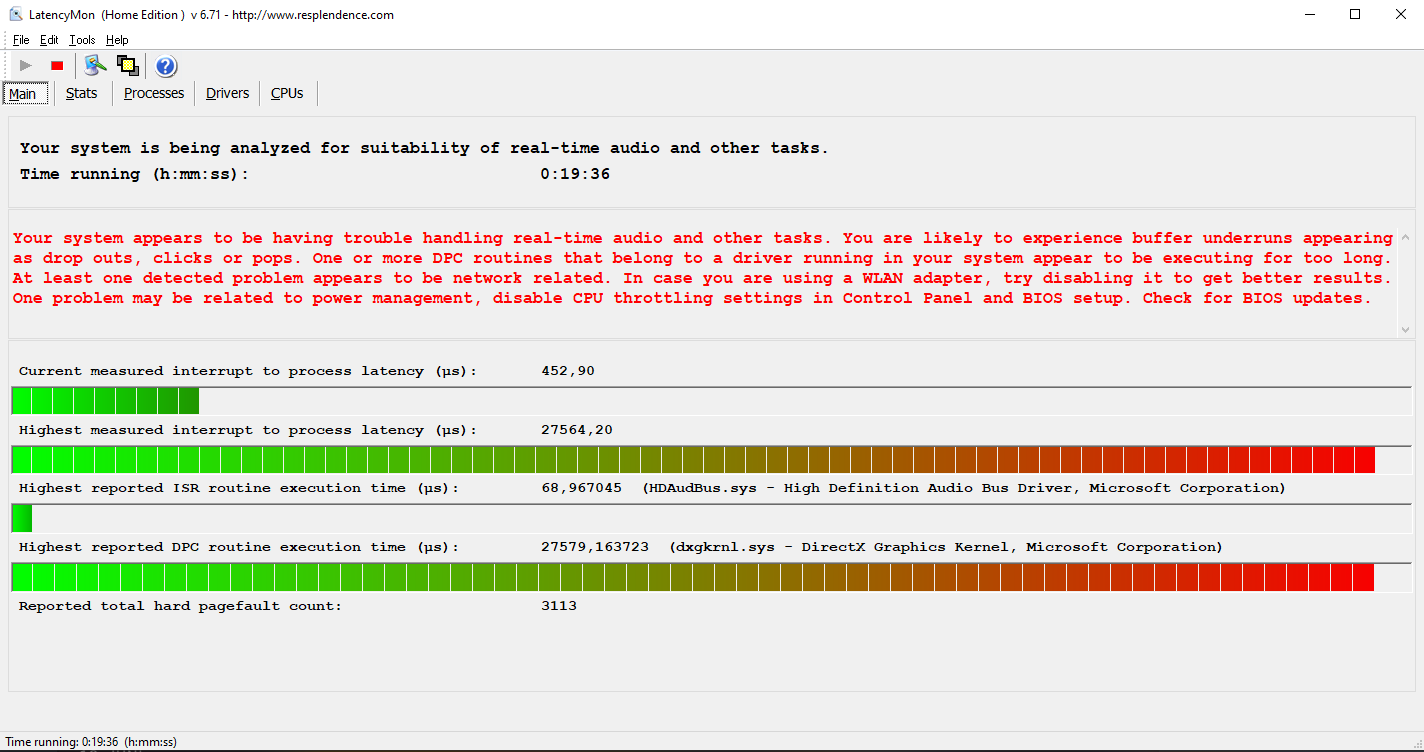Click the status bar time running text
The width and height of the screenshot is (1424, 752).
coord(91,742)
